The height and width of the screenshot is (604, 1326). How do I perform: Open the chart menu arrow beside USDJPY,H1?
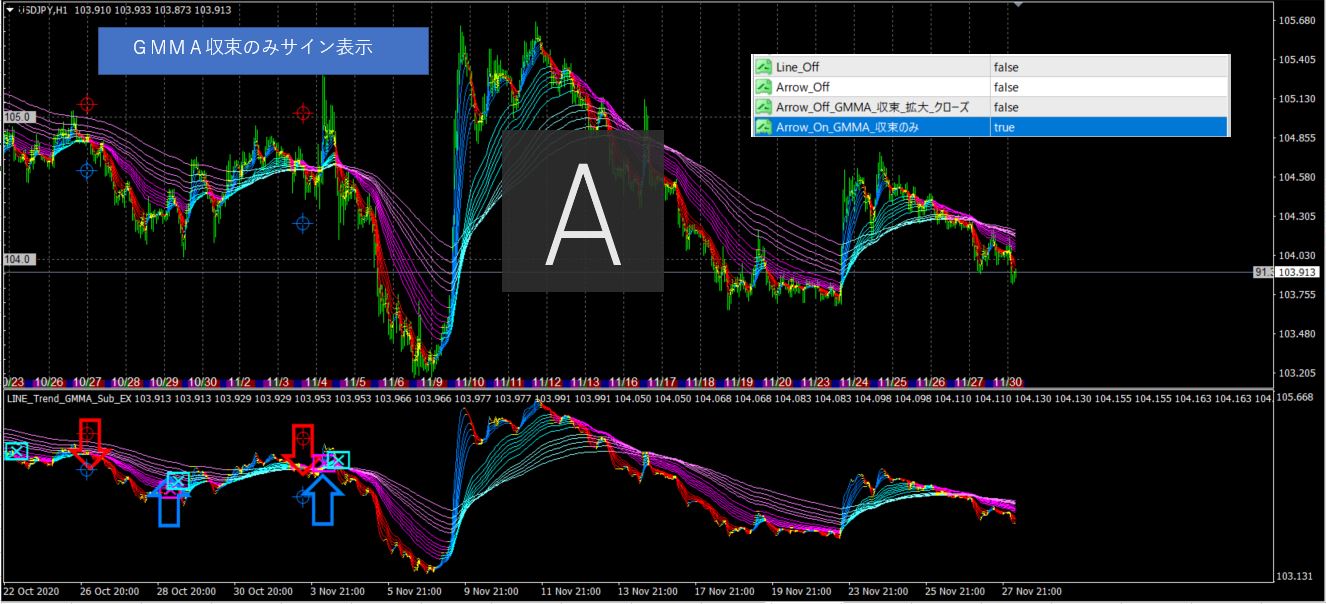click(x=10, y=9)
